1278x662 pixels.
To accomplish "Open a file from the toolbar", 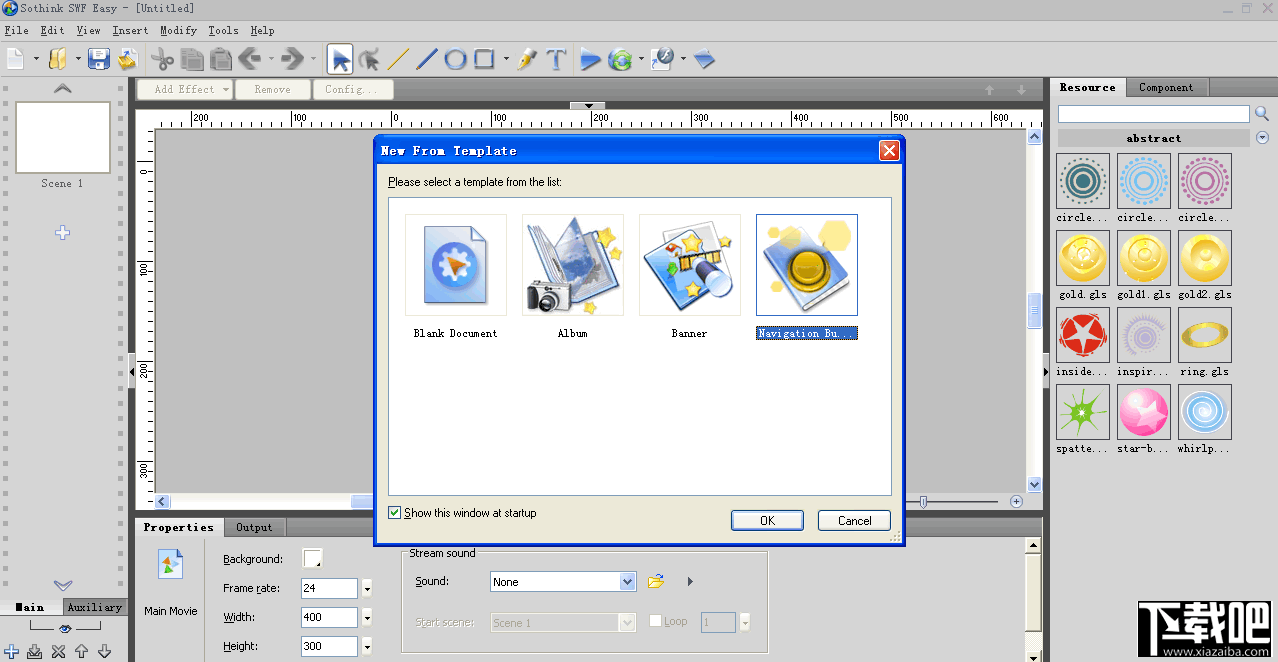I will (x=58, y=59).
